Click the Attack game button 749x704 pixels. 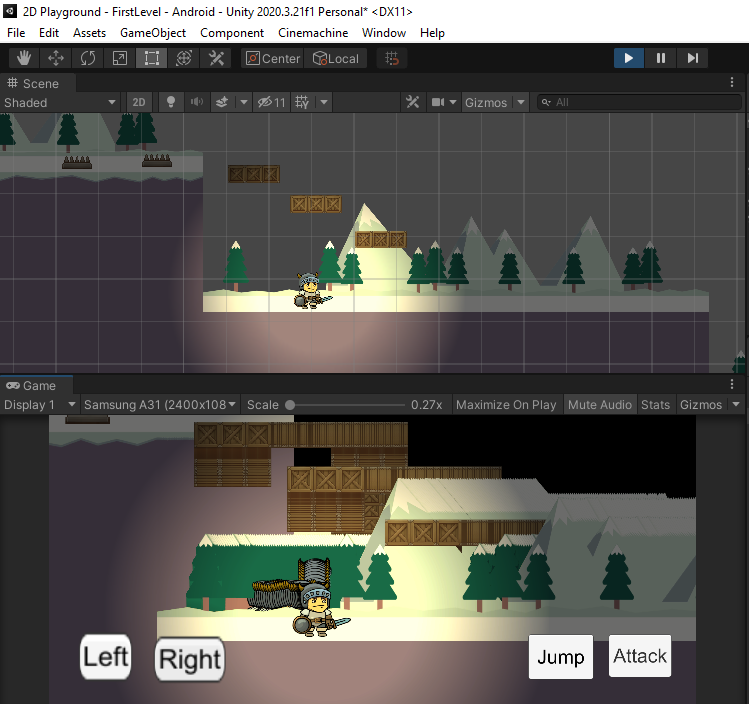pyautogui.click(x=640, y=656)
